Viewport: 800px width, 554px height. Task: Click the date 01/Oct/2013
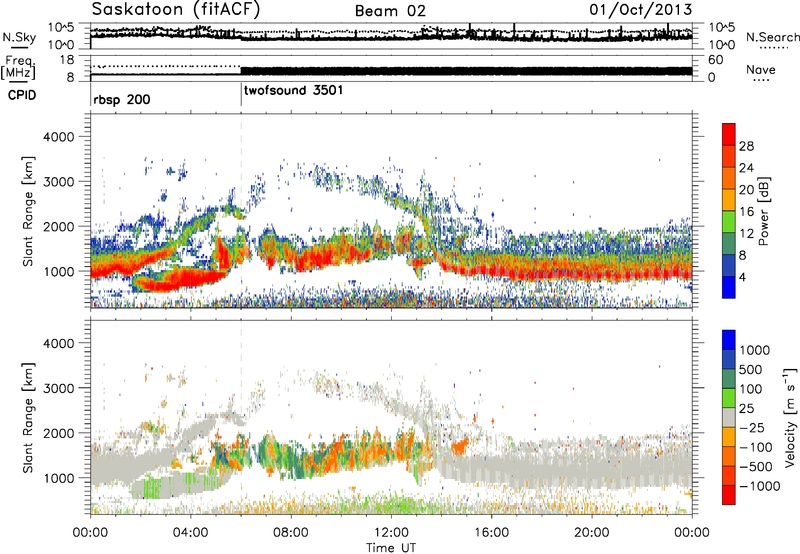641,10
